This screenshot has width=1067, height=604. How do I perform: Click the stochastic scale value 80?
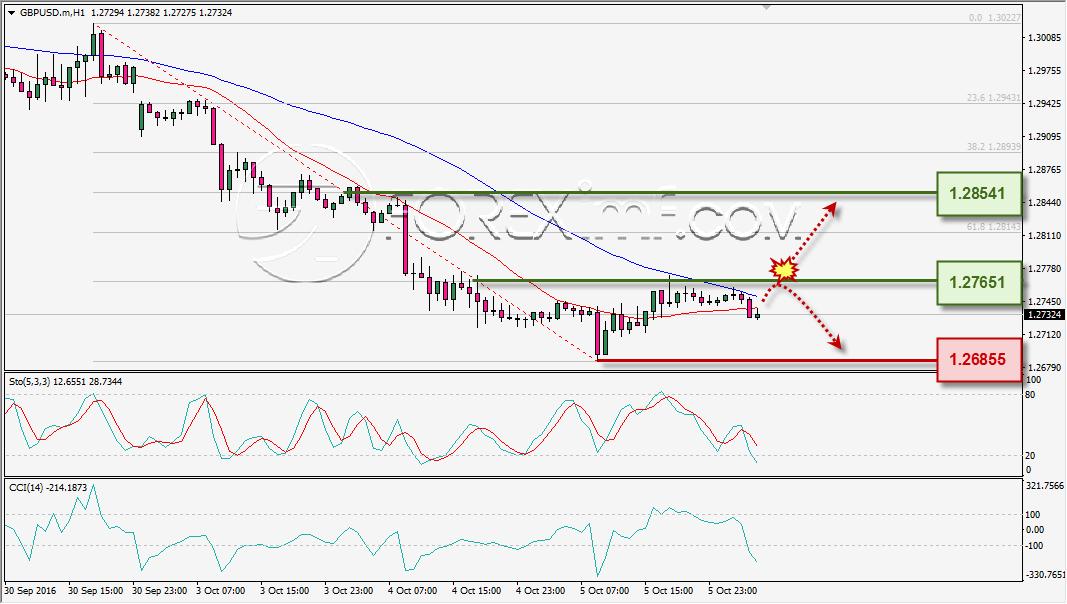(x=1030, y=395)
